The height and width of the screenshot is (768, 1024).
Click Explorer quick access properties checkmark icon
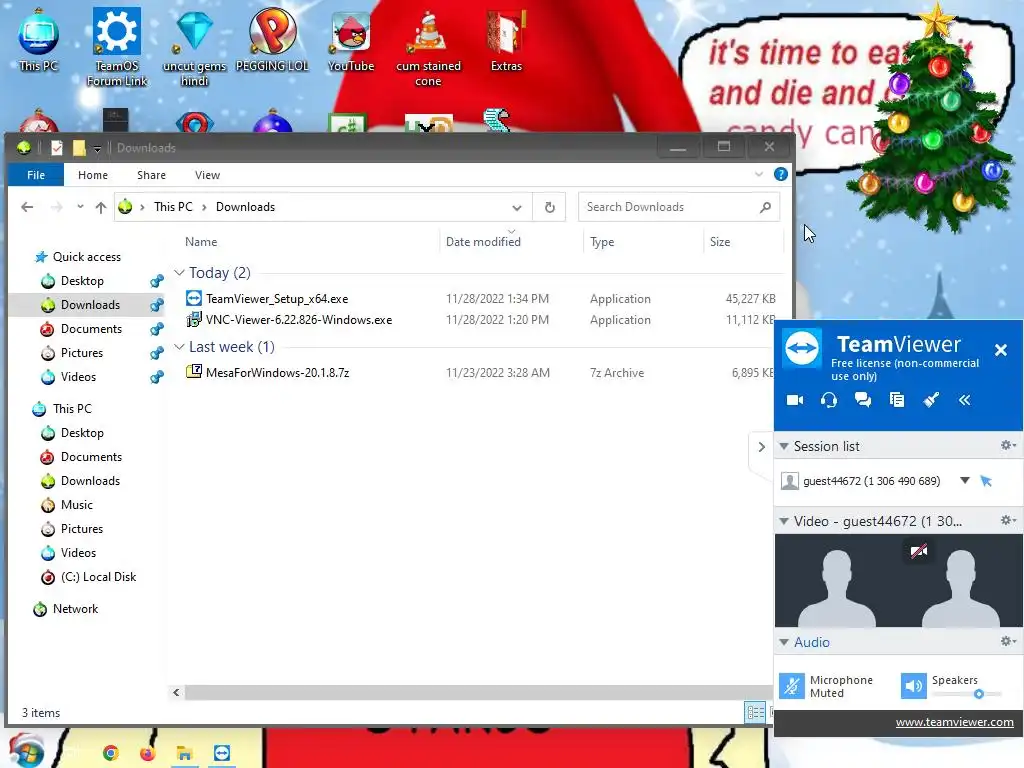pos(56,148)
